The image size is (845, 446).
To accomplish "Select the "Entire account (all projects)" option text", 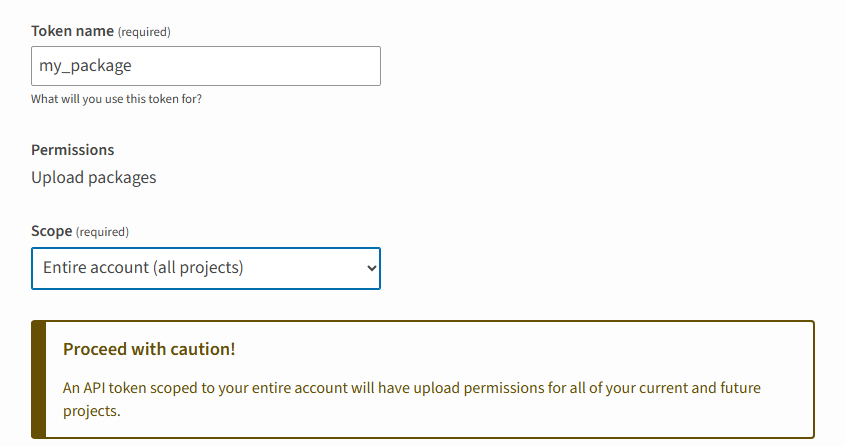I will (x=143, y=268).
